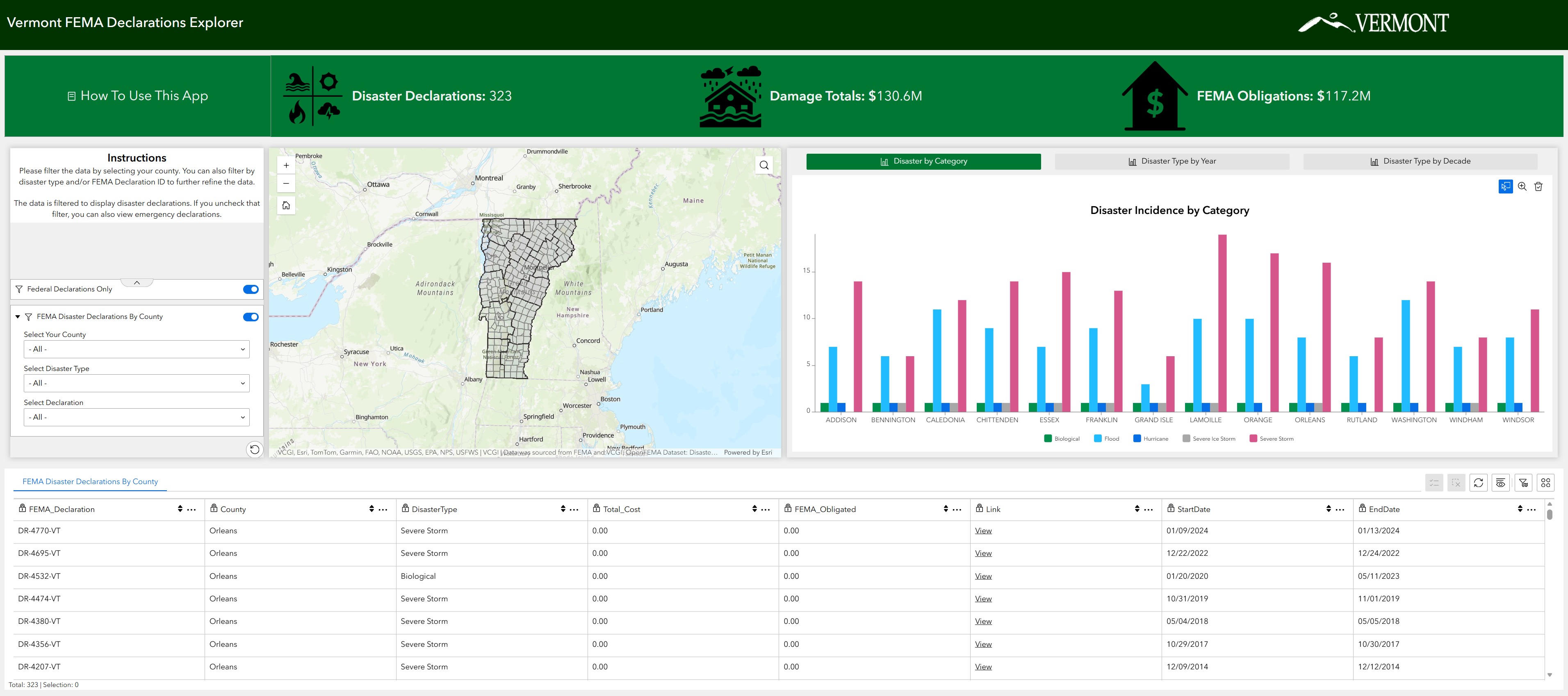Switch to Disaster by Category tab

[923, 161]
